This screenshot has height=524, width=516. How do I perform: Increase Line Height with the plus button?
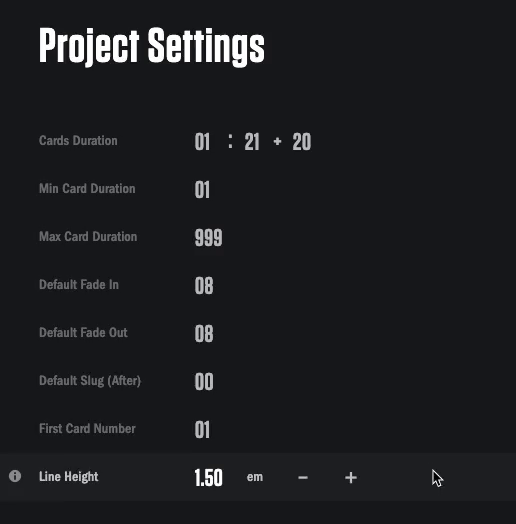pos(351,478)
